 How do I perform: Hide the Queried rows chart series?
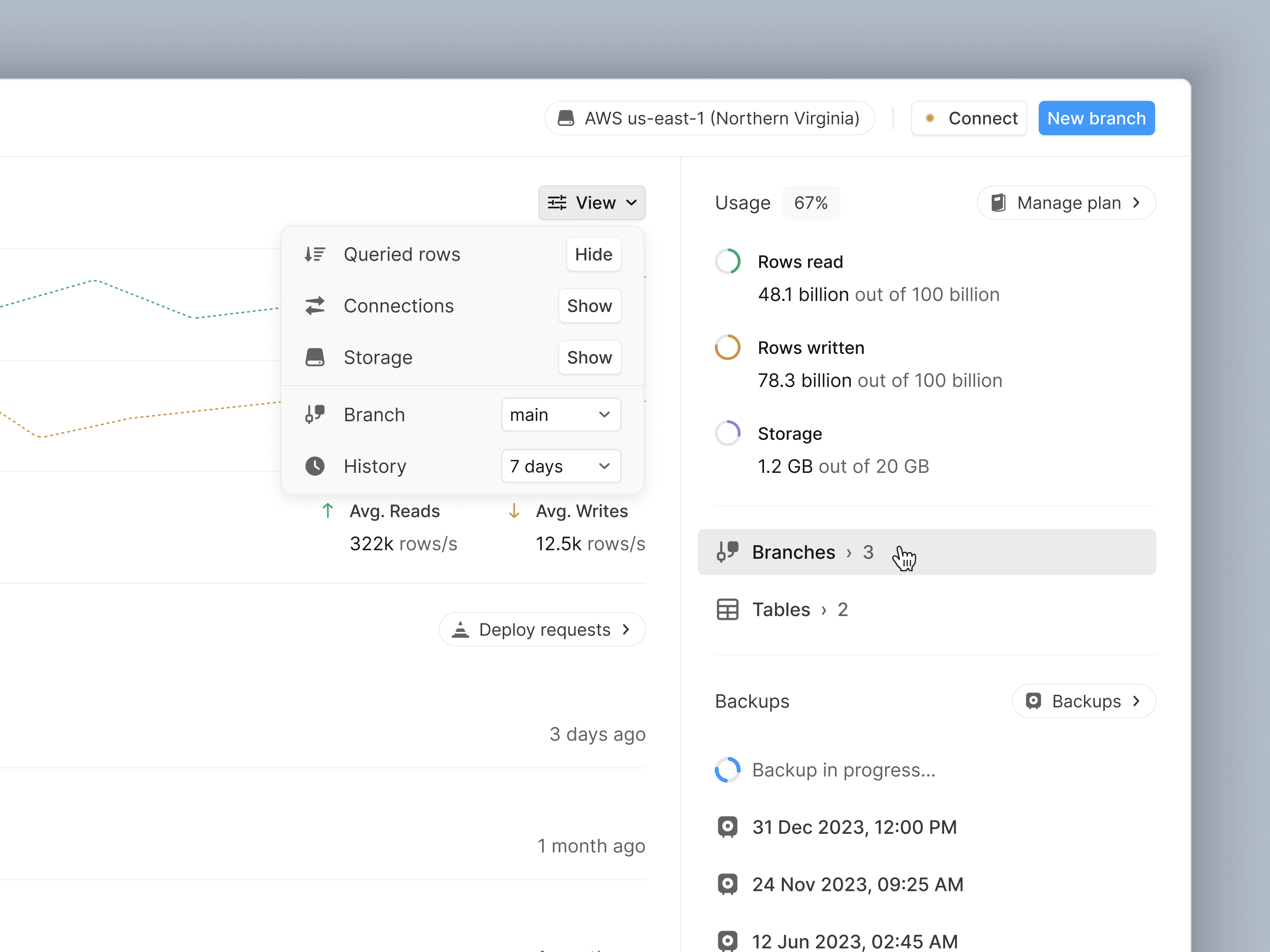594,254
